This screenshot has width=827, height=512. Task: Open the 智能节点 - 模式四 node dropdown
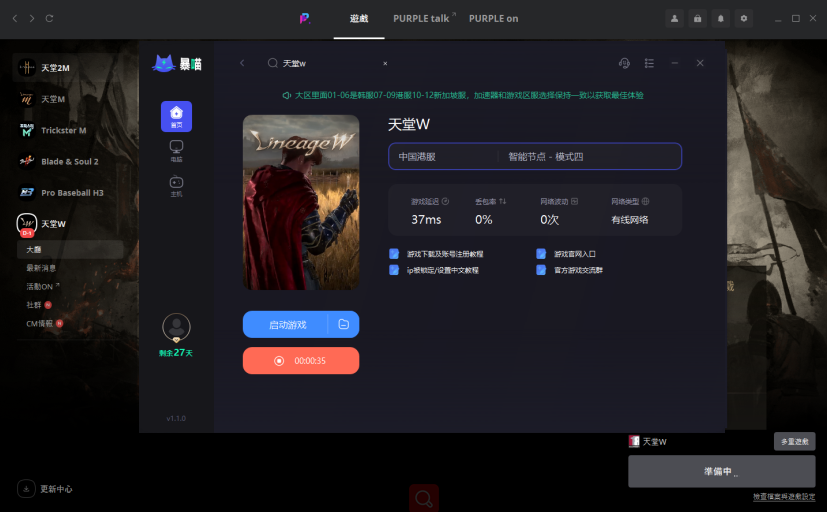(590, 157)
